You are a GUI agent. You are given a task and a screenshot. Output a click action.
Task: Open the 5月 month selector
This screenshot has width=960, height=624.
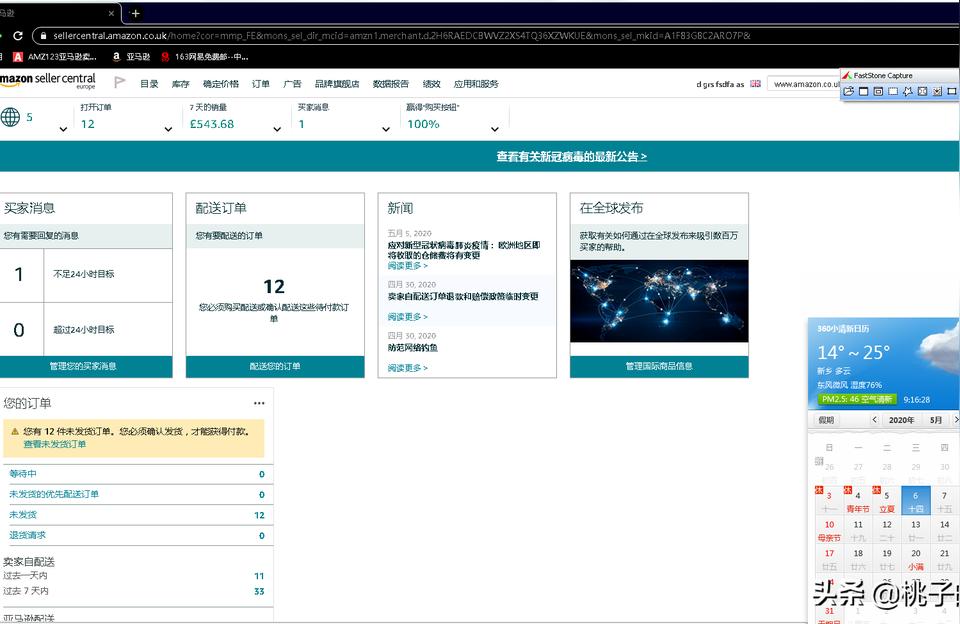pyautogui.click(x=936, y=419)
